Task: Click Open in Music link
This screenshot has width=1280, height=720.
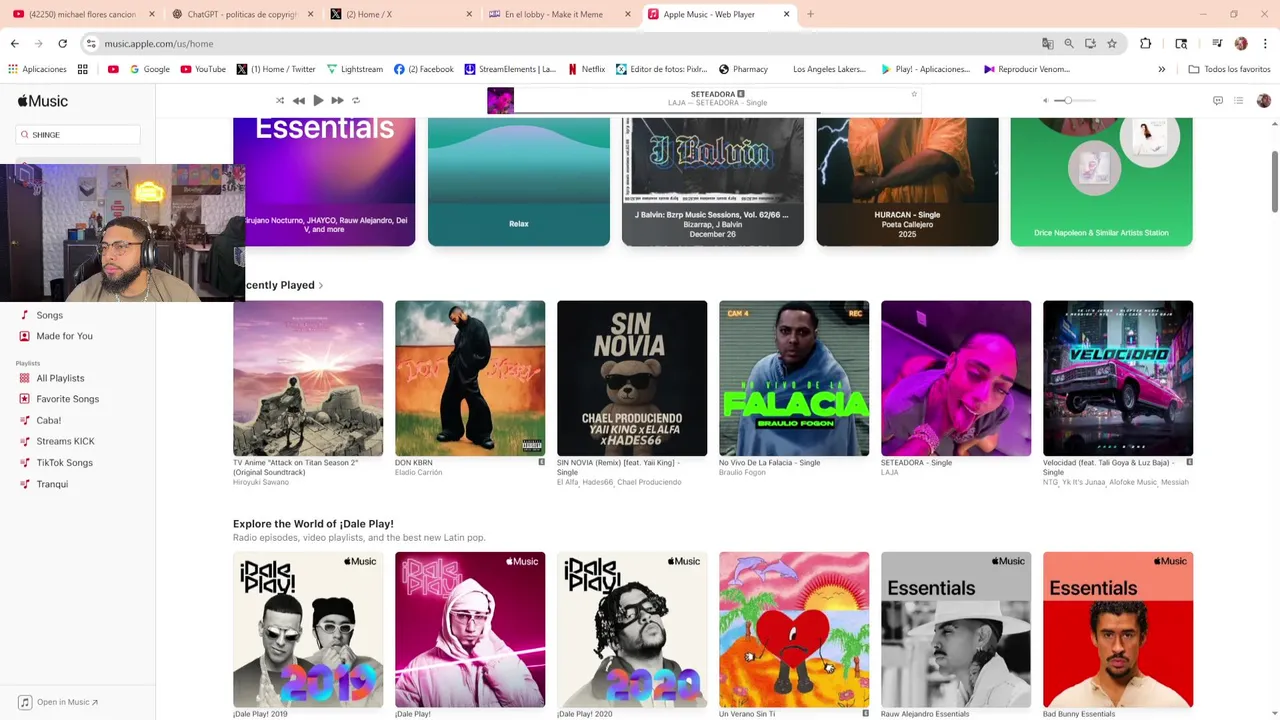Action: click(59, 702)
